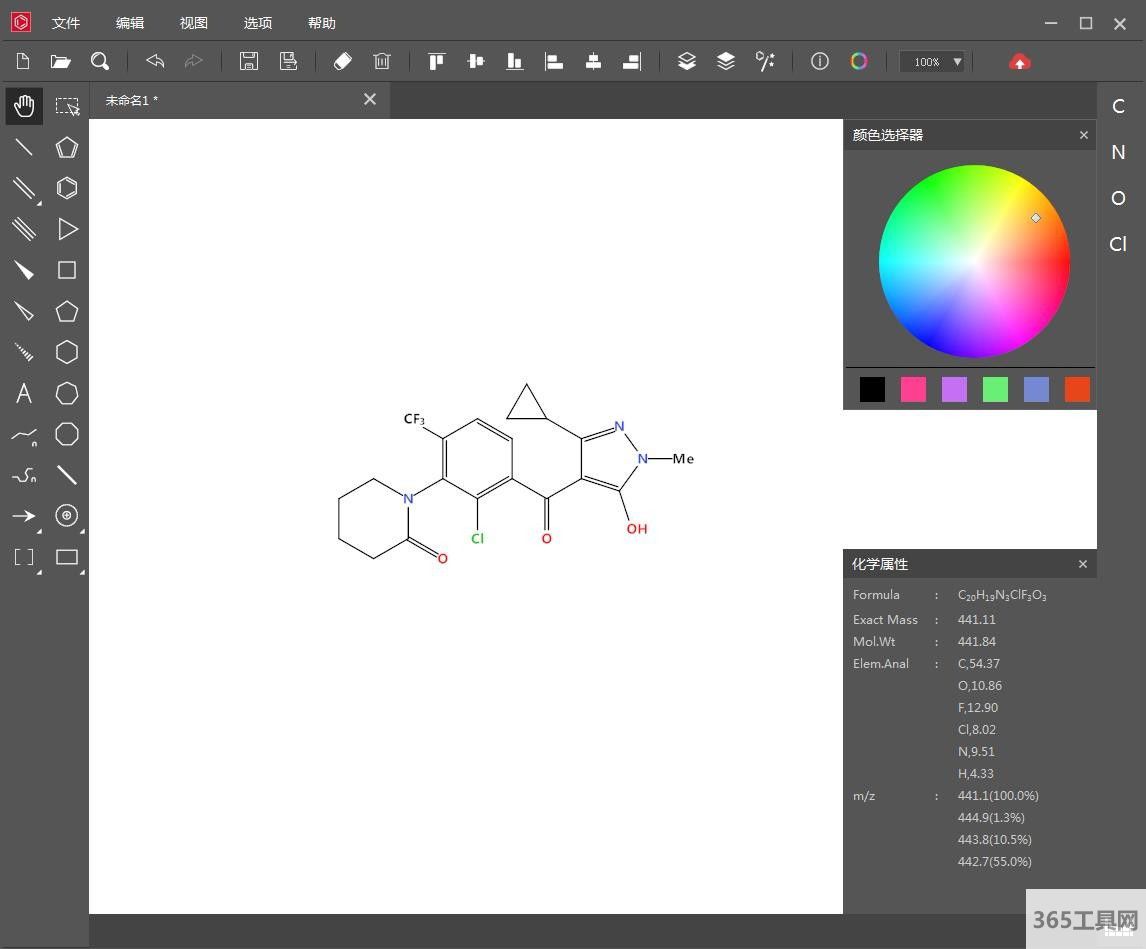Viewport: 1146px width, 949px height.
Task: Select the hand pan tool
Action: 24,106
